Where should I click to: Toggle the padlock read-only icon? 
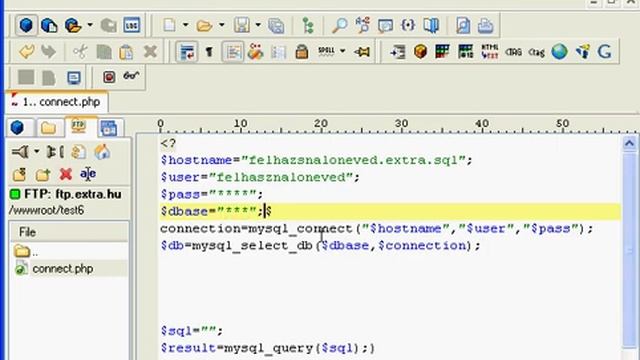pos(302,52)
